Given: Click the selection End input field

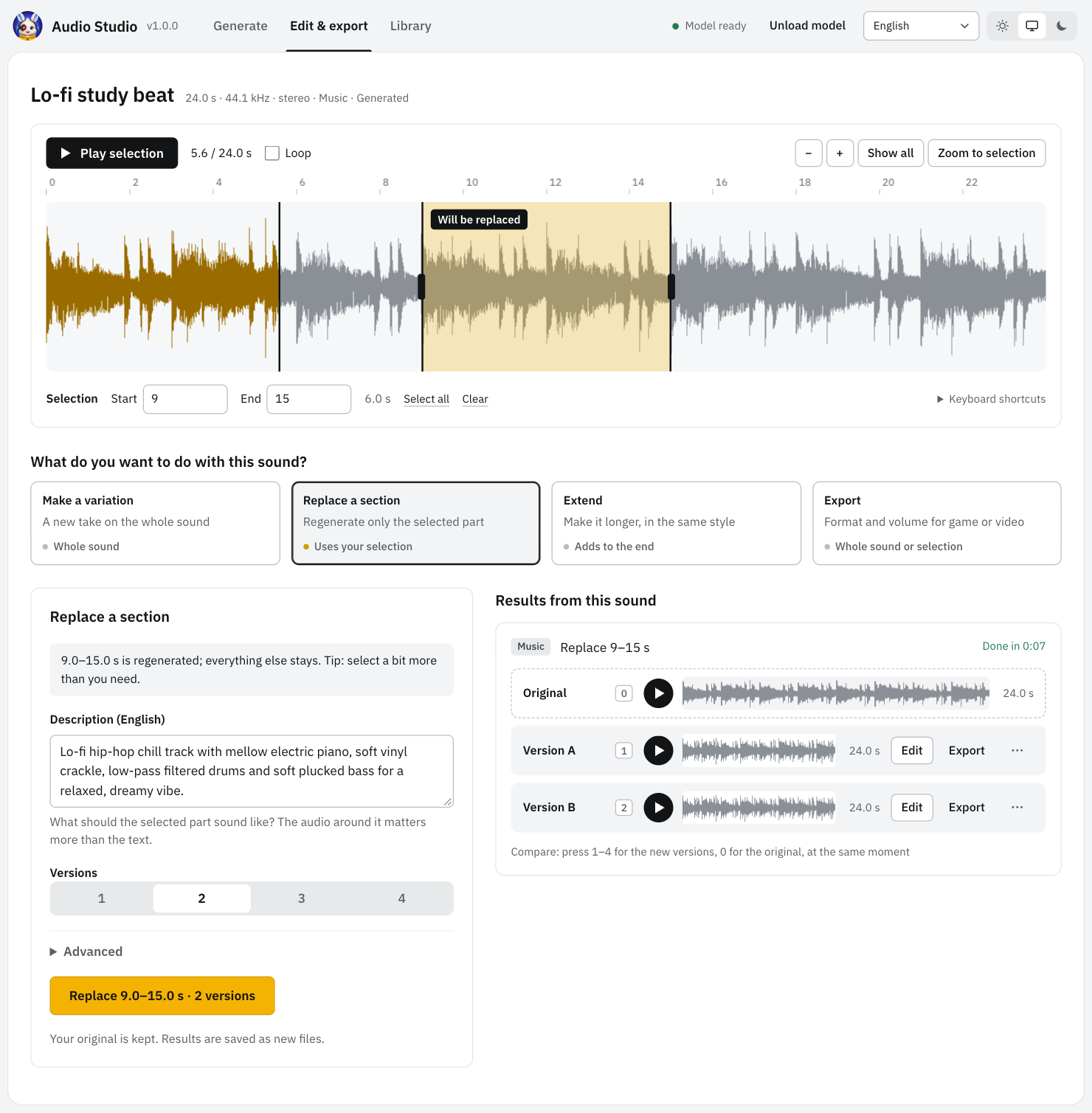Looking at the screenshot, I should click(x=308, y=399).
